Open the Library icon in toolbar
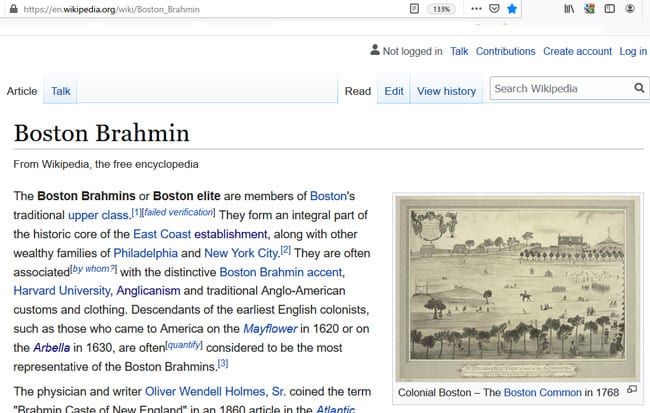650x413 pixels. tap(569, 9)
